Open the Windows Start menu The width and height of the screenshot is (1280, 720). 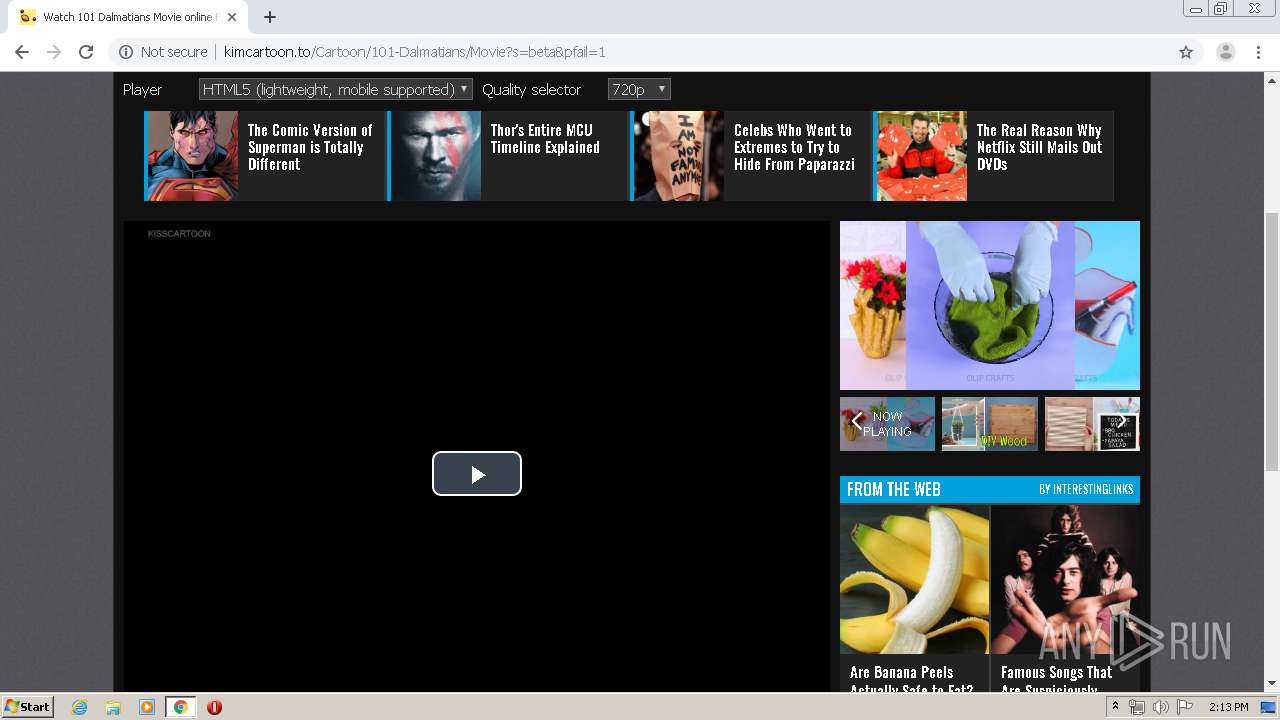[28, 707]
